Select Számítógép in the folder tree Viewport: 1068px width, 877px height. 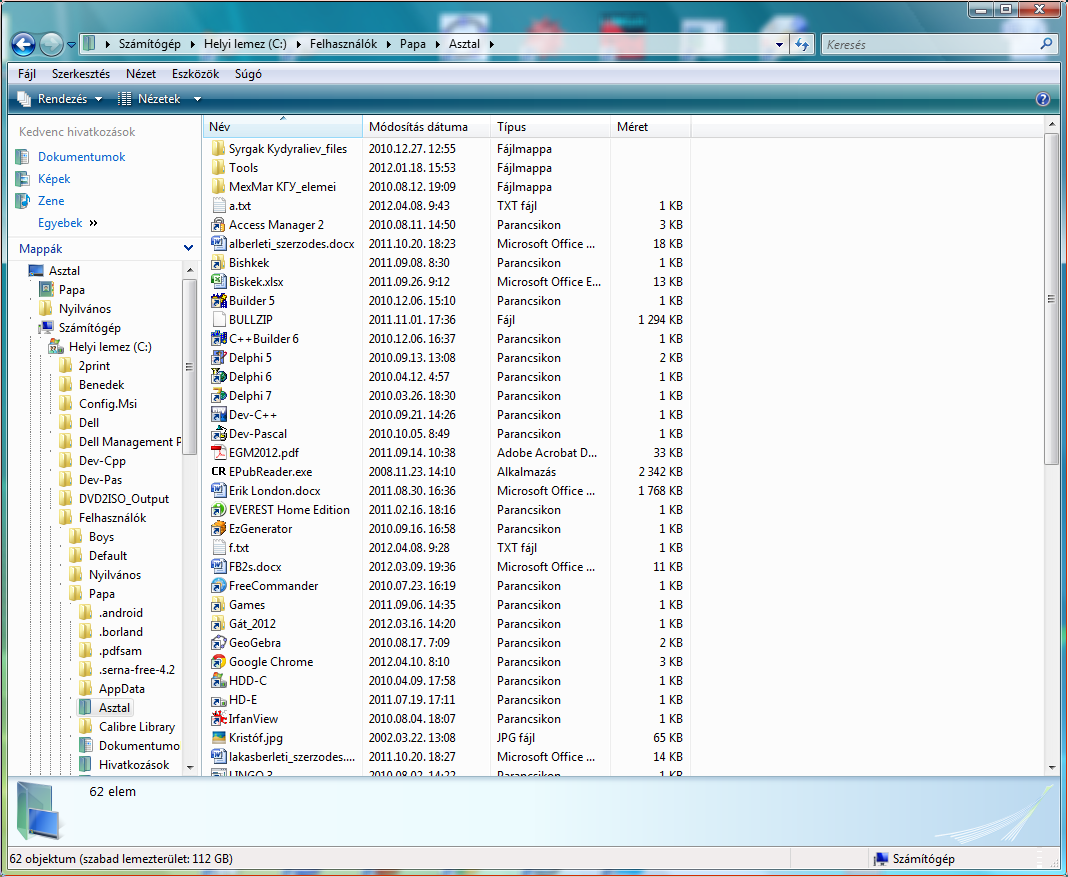click(x=89, y=328)
